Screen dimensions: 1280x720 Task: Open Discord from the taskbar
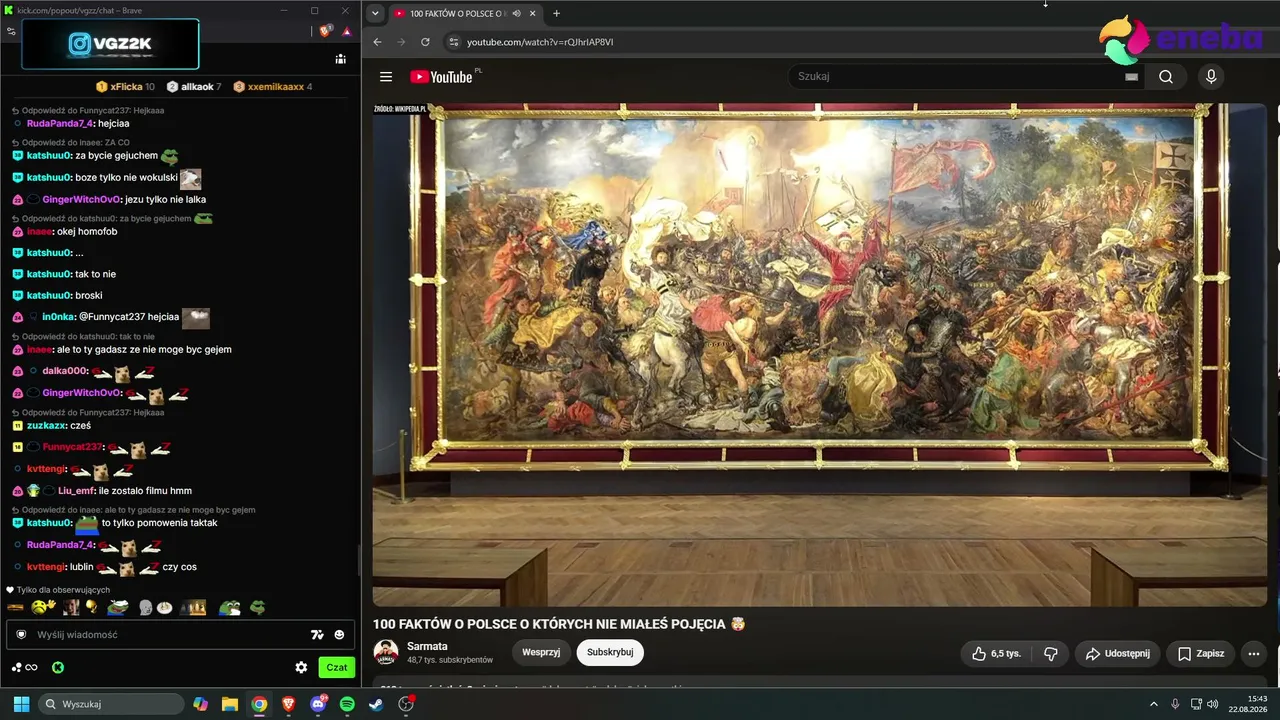pos(318,704)
